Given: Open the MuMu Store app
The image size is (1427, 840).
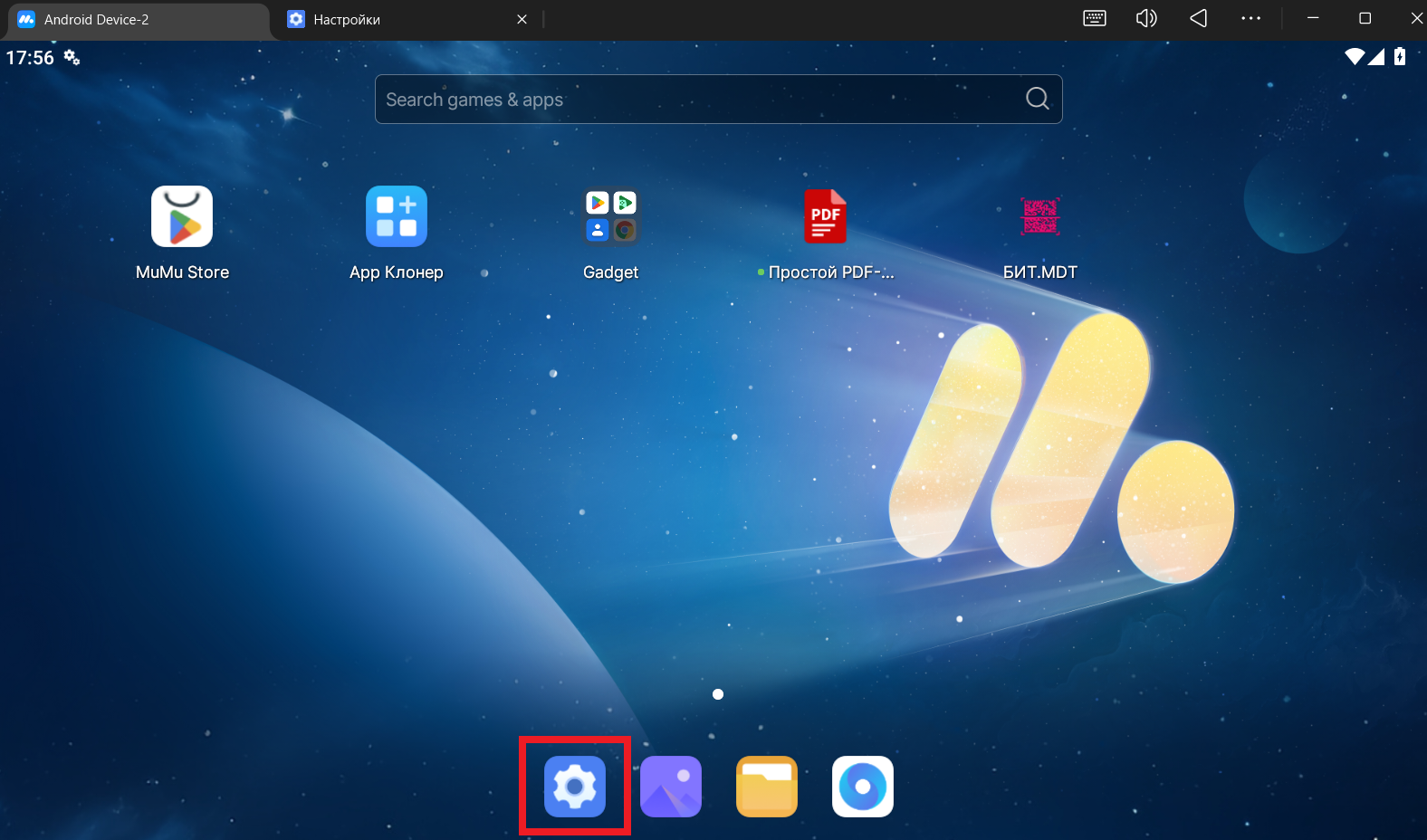Looking at the screenshot, I should [182, 217].
